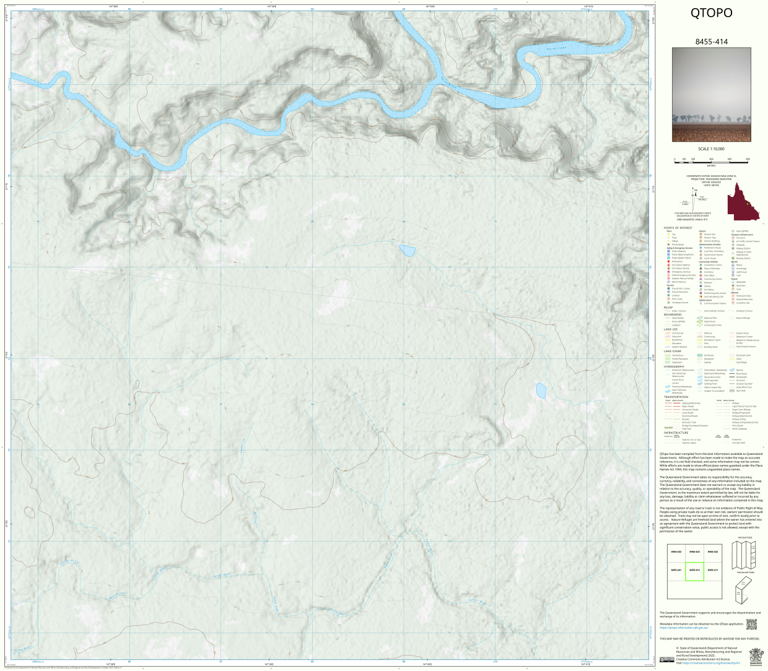
Task: Click the maroon Queensland locator map
Action: [743, 201]
